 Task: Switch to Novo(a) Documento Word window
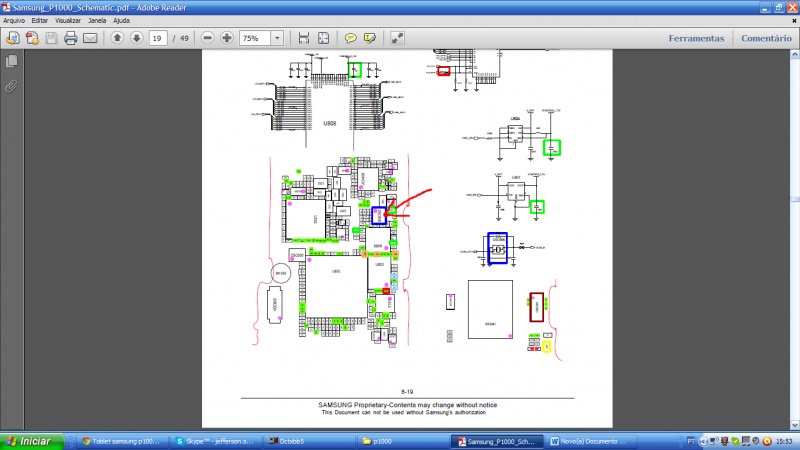click(589, 441)
